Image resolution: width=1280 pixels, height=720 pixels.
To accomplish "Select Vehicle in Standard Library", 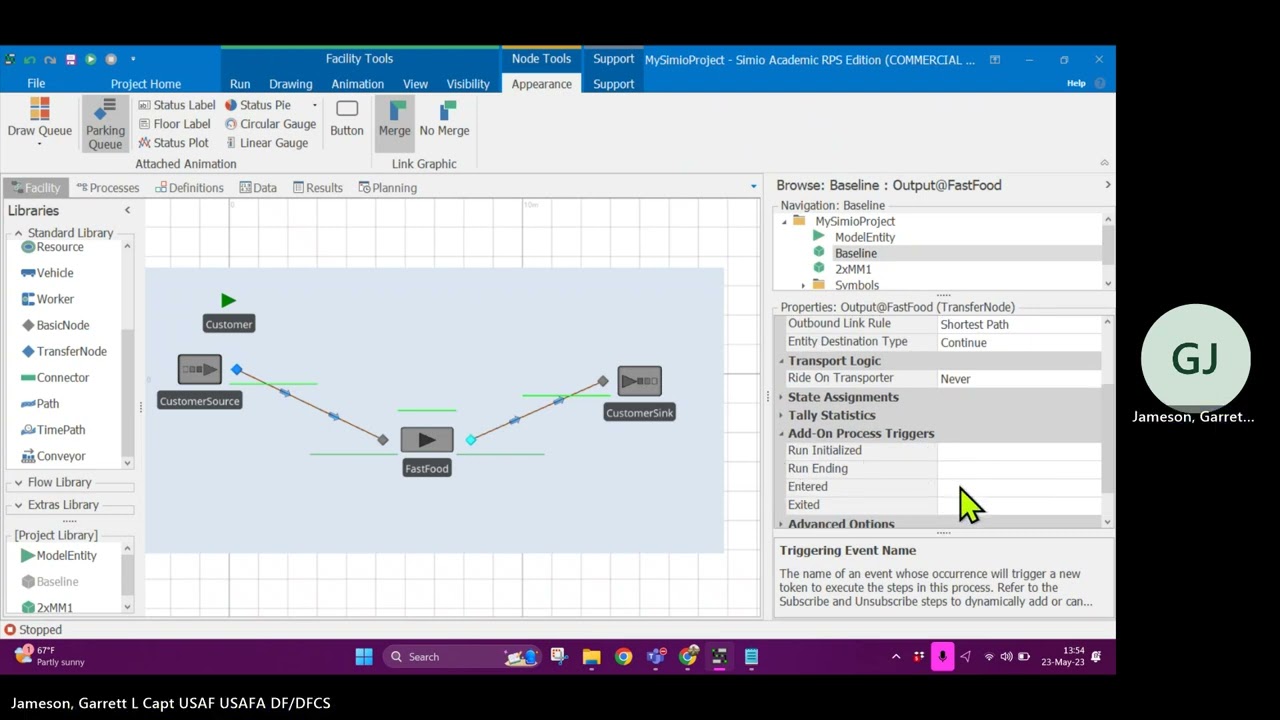I will pos(47,273).
